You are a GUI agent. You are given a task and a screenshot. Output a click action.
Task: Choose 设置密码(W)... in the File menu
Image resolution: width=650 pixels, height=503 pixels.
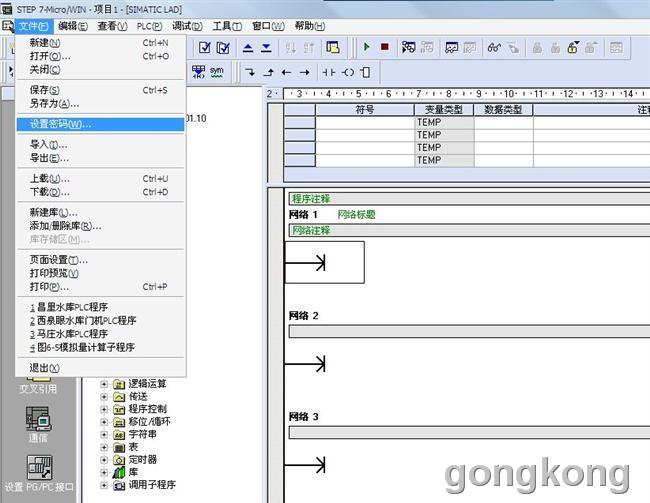(100, 124)
